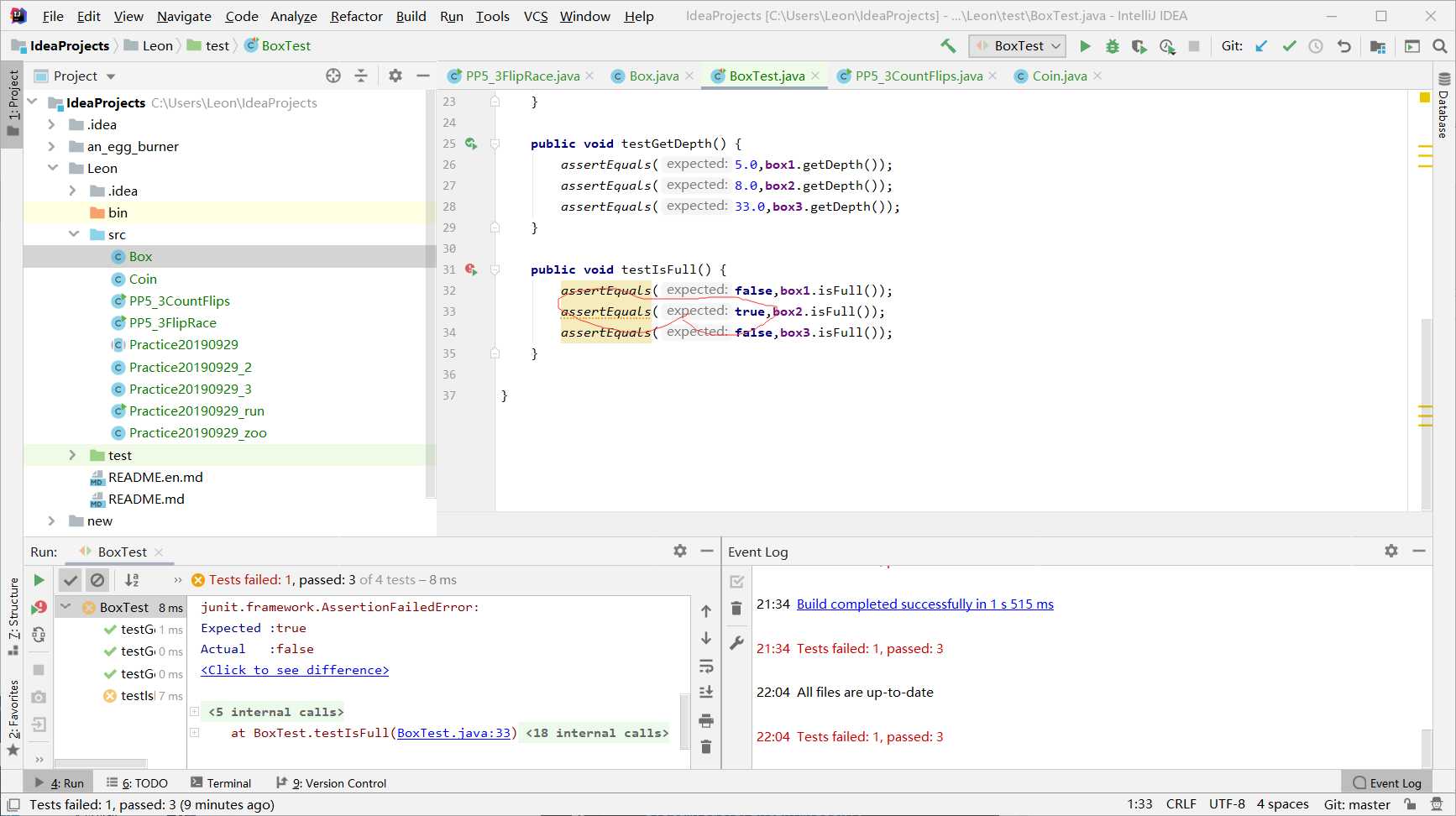
Task: Click run gutter icon for testIsFull
Action: [x=471, y=269]
